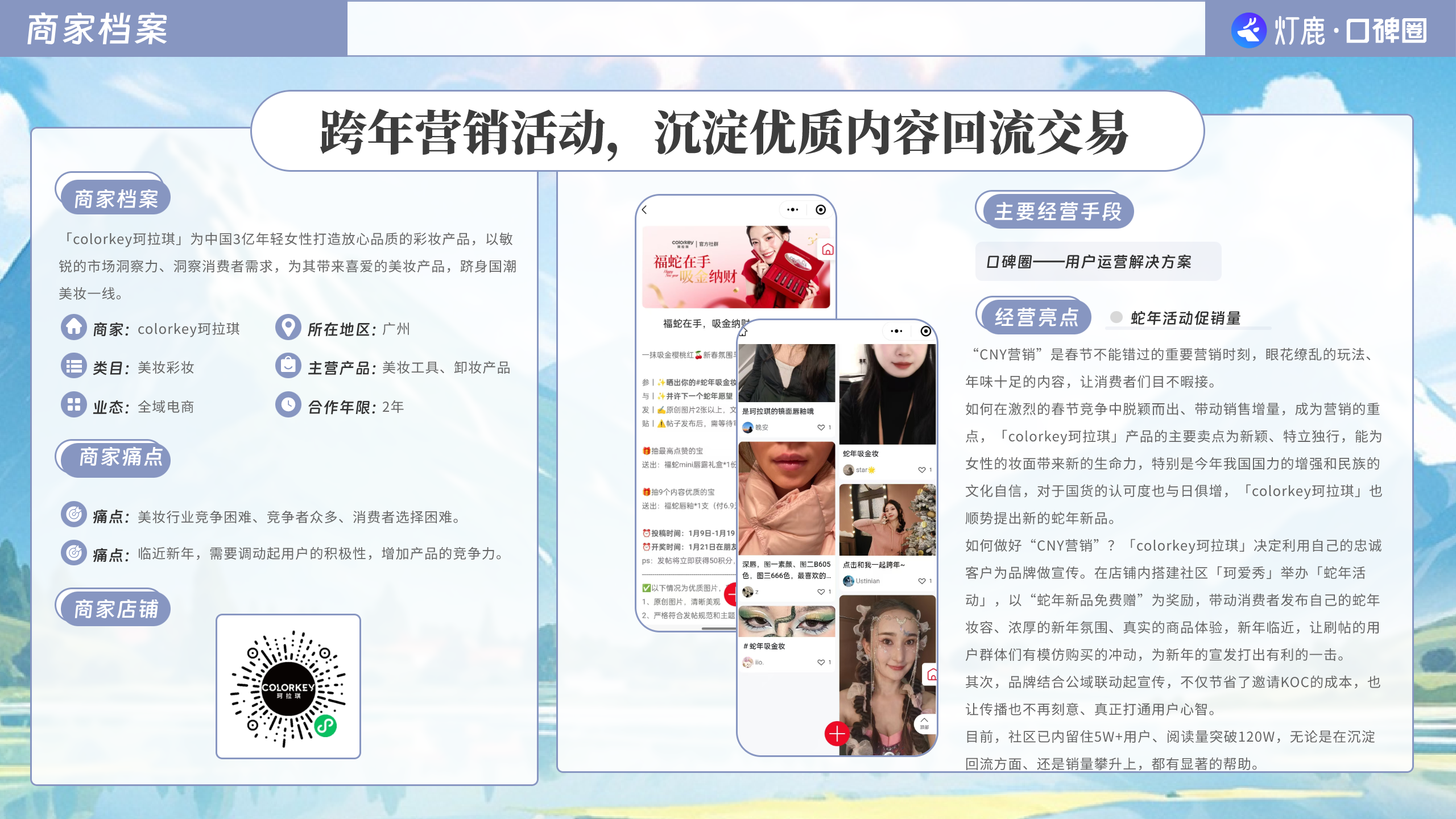Click the 经营亮点 section label

click(1036, 317)
